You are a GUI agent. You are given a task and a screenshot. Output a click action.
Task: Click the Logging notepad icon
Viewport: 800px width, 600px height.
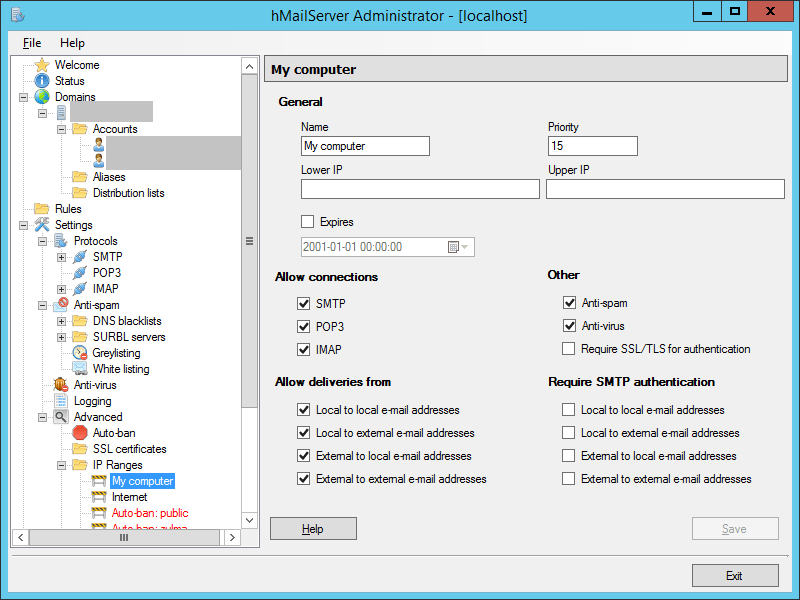61,401
